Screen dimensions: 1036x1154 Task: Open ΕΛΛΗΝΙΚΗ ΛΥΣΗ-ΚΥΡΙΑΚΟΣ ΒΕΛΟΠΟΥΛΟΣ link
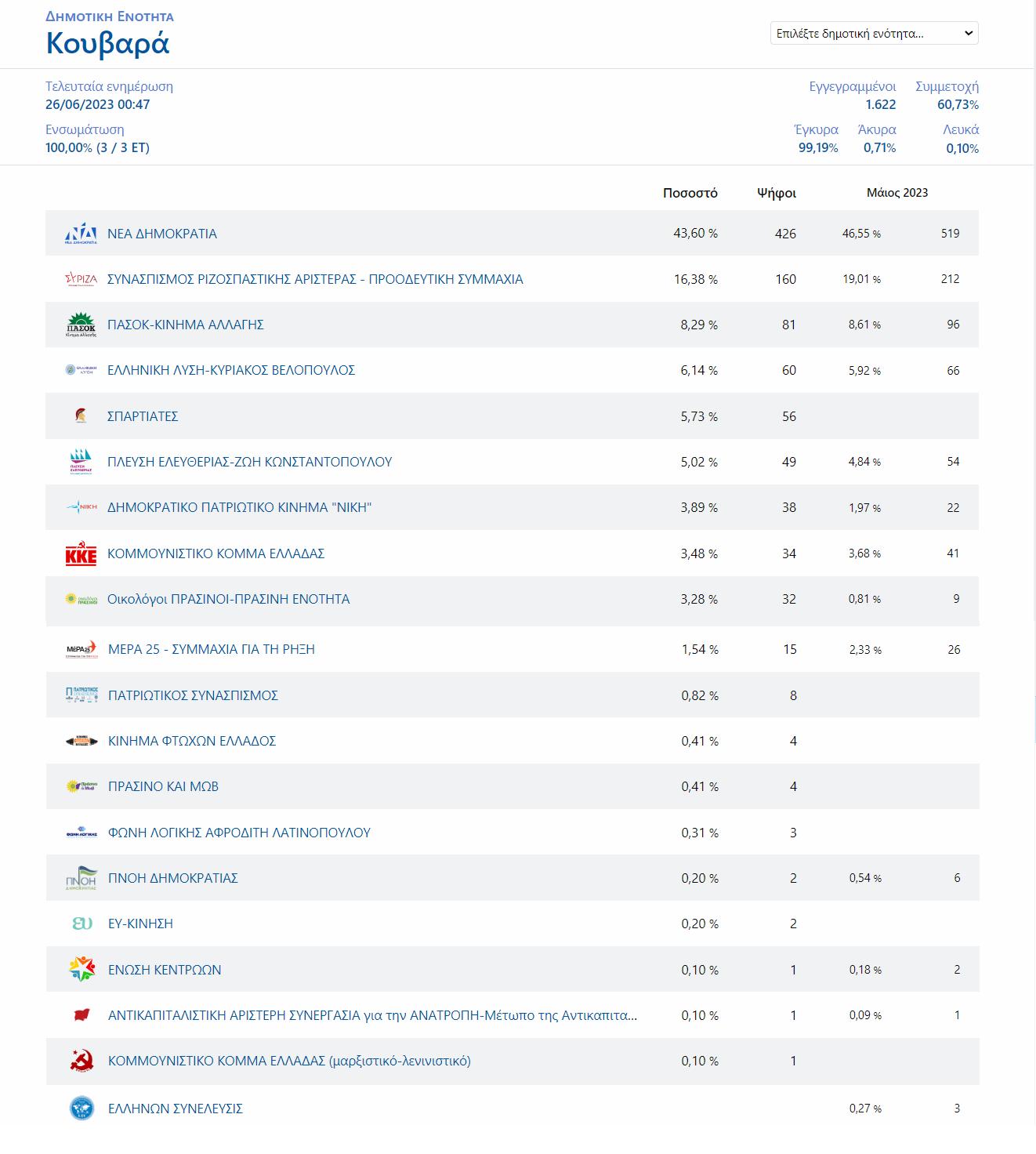coord(231,370)
